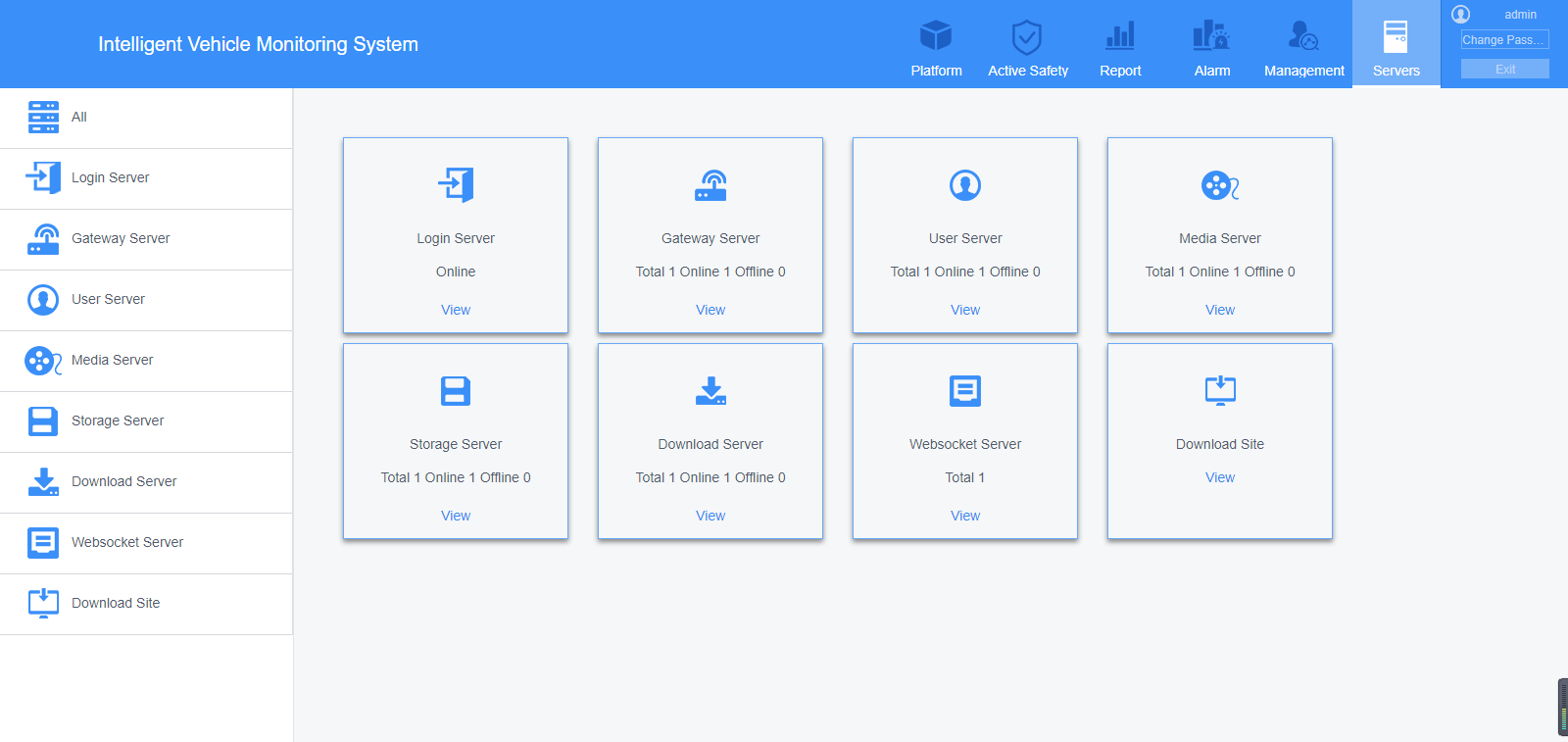Click the Websocket Server card icon
The height and width of the screenshot is (742, 1568).
point(965,391)
